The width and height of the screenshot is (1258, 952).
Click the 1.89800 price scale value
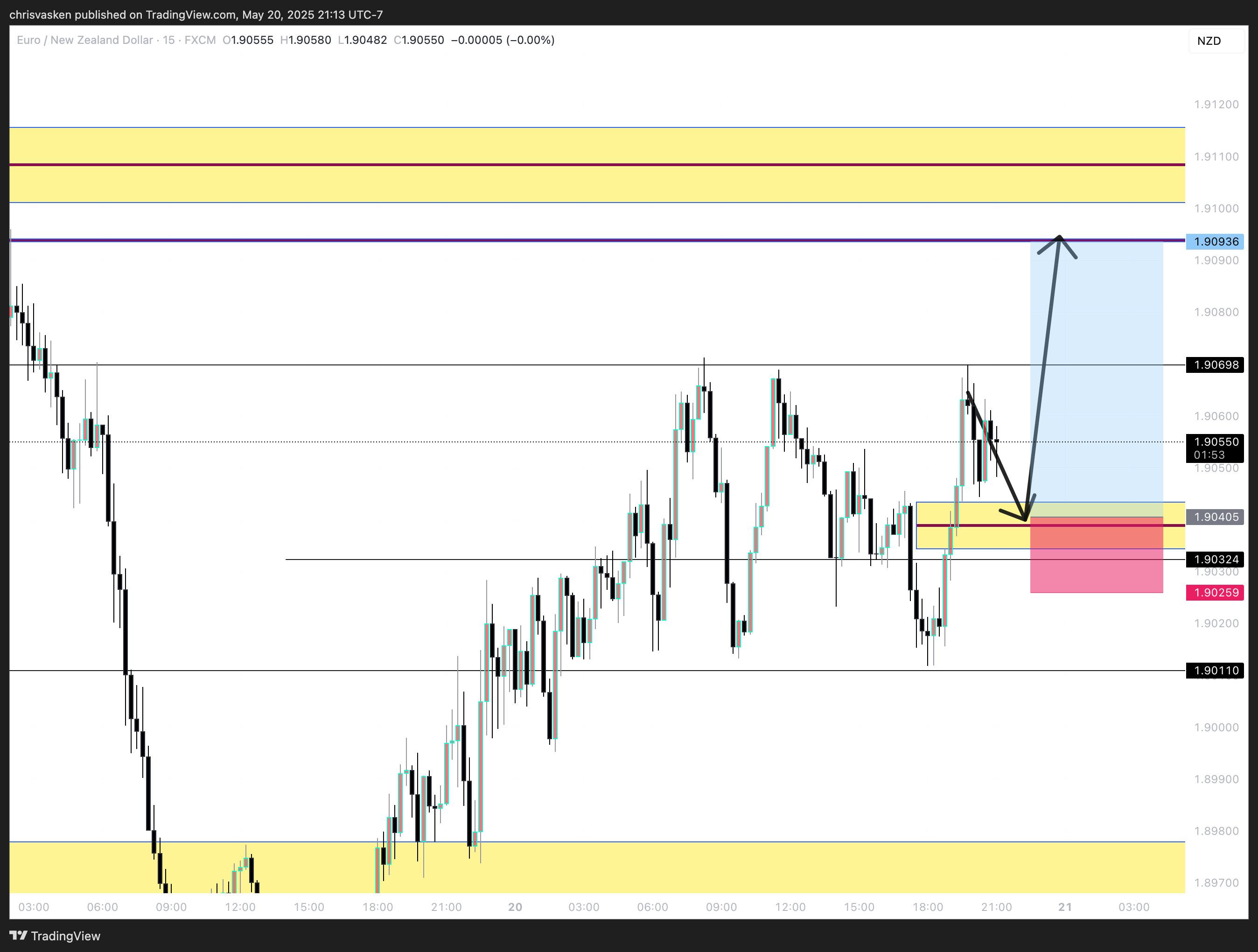tap(1216, 832)
